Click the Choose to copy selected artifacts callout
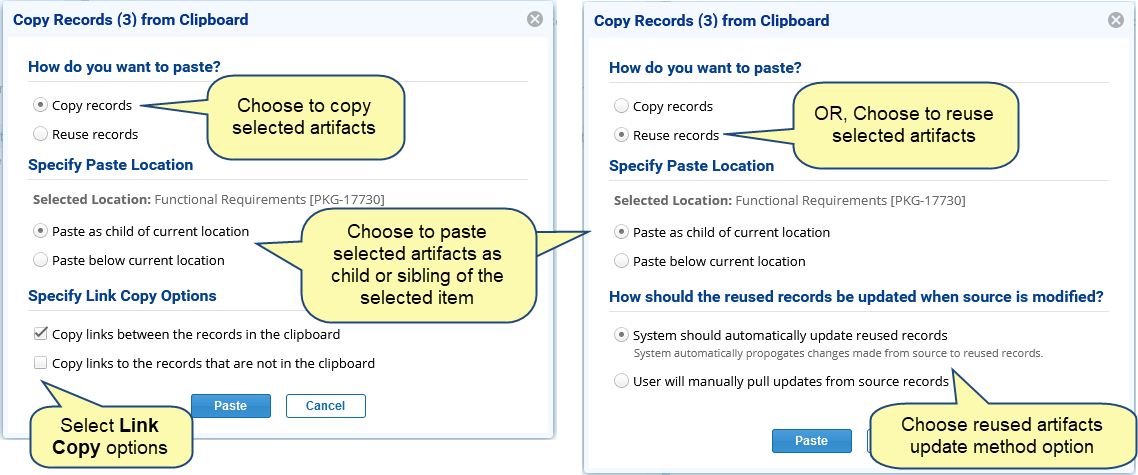1138x475 pixels. click(305, 117)
